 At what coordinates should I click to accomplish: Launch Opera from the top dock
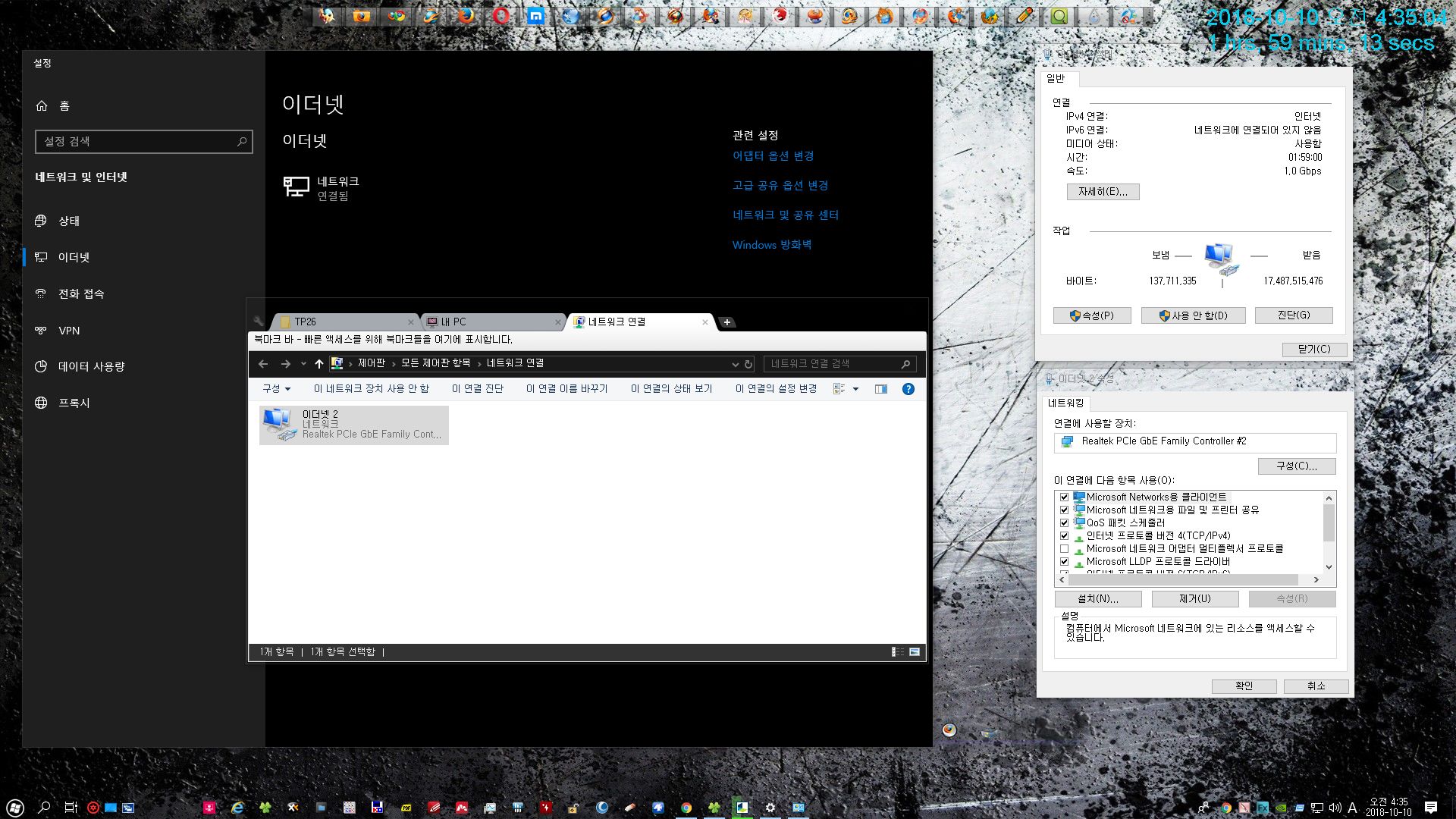[x=501, y=16]
